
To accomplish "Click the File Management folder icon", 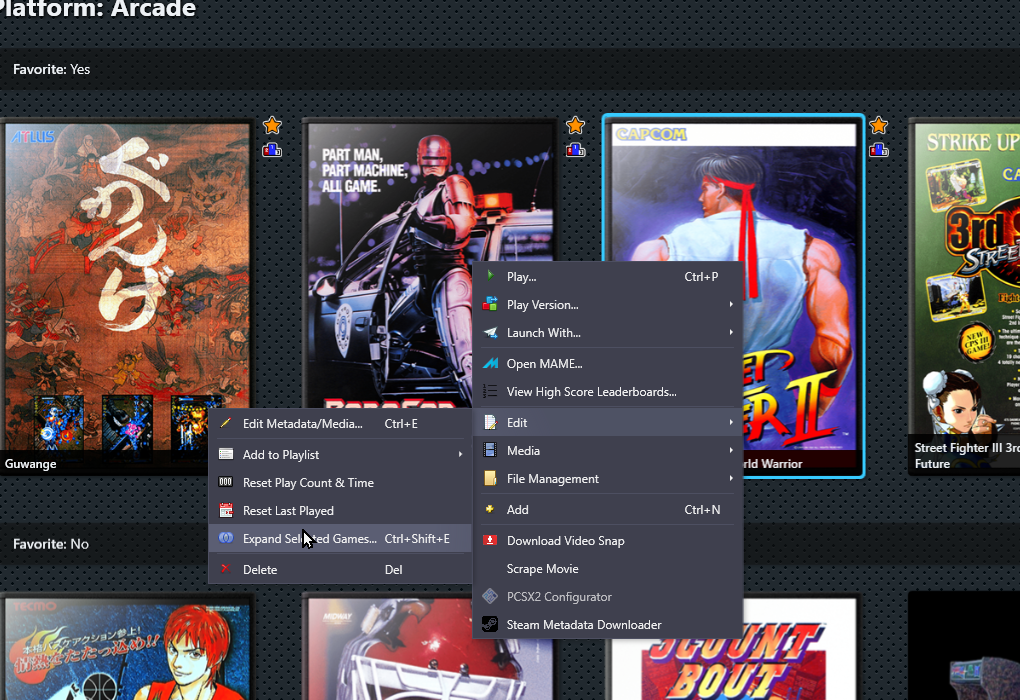I will (490, 478).
